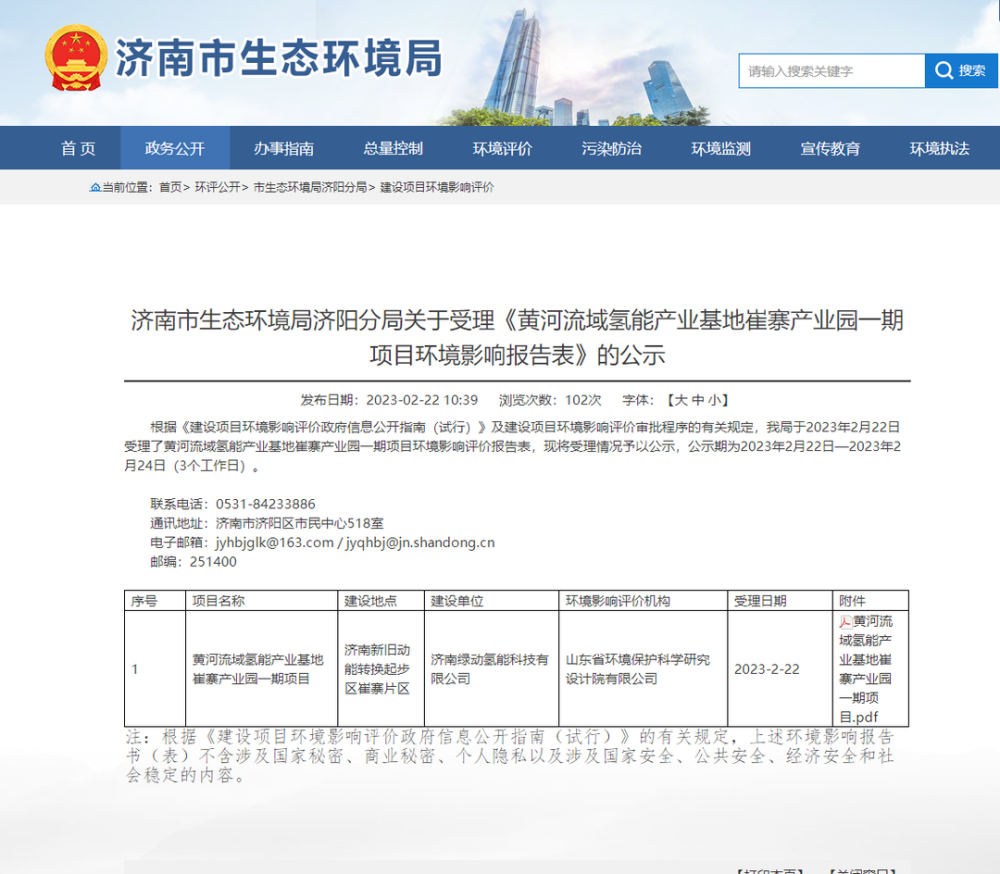Image resolution: width=1000 pixels, height=874 pixels.
Task: Open the 环境评价 navigation menu
Action: point(503,149)
